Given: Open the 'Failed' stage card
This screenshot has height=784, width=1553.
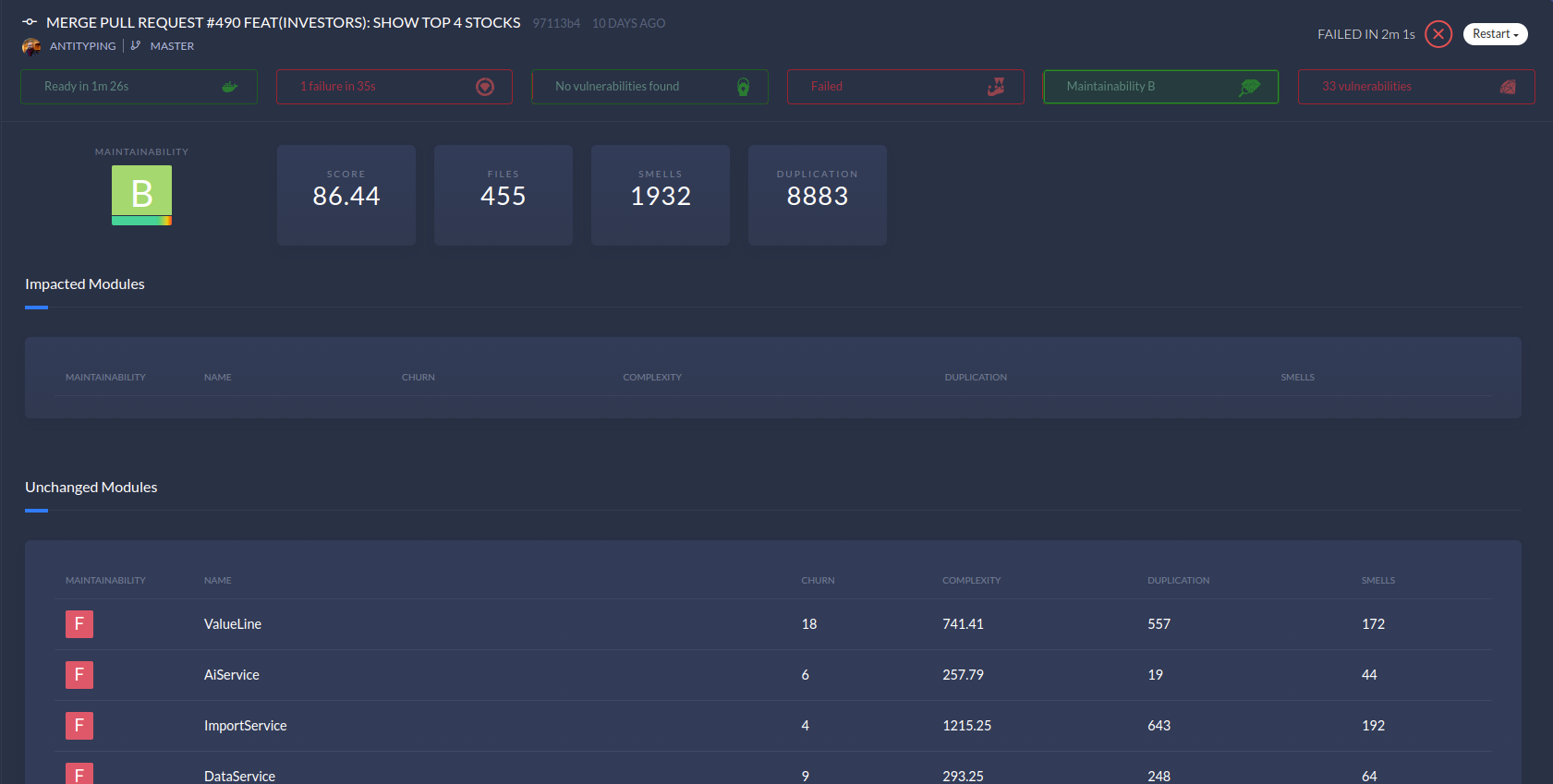Looking at the screenshot, I should coord(905,87).
